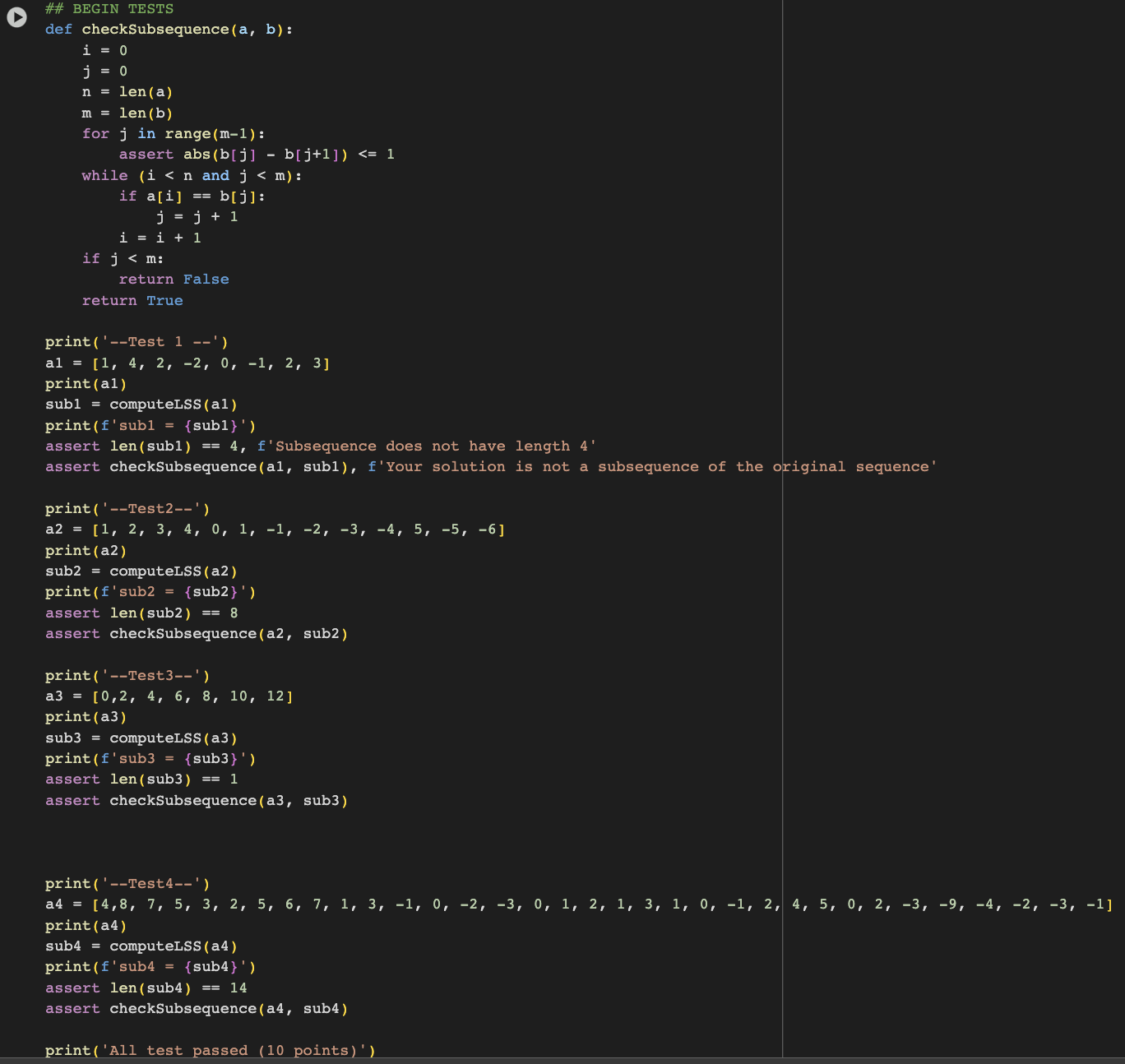
Task: Click the print('--Test 1 --') line
Action: click(x=137, y=342)
